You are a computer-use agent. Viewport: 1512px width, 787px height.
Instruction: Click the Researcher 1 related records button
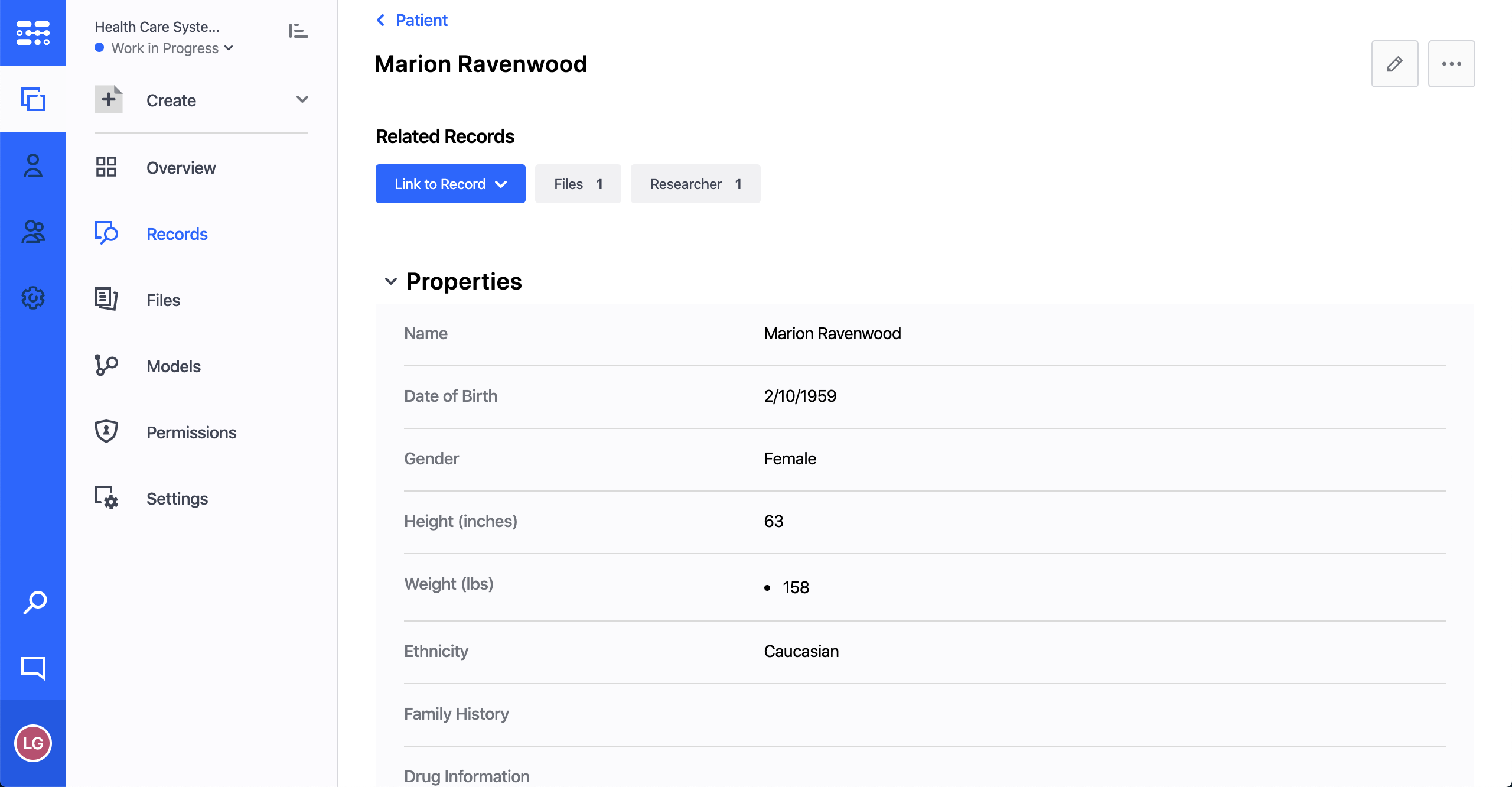point(695,184)
